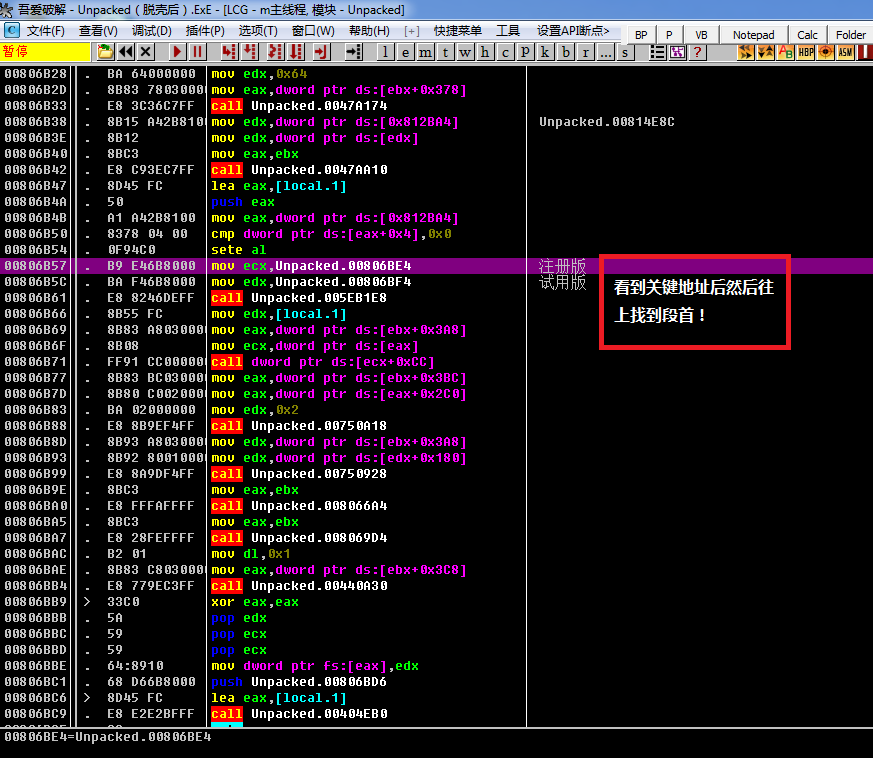The image size is (873, 758).
Task: Open appearance options purple grid icon
Action: click(678, 52)
